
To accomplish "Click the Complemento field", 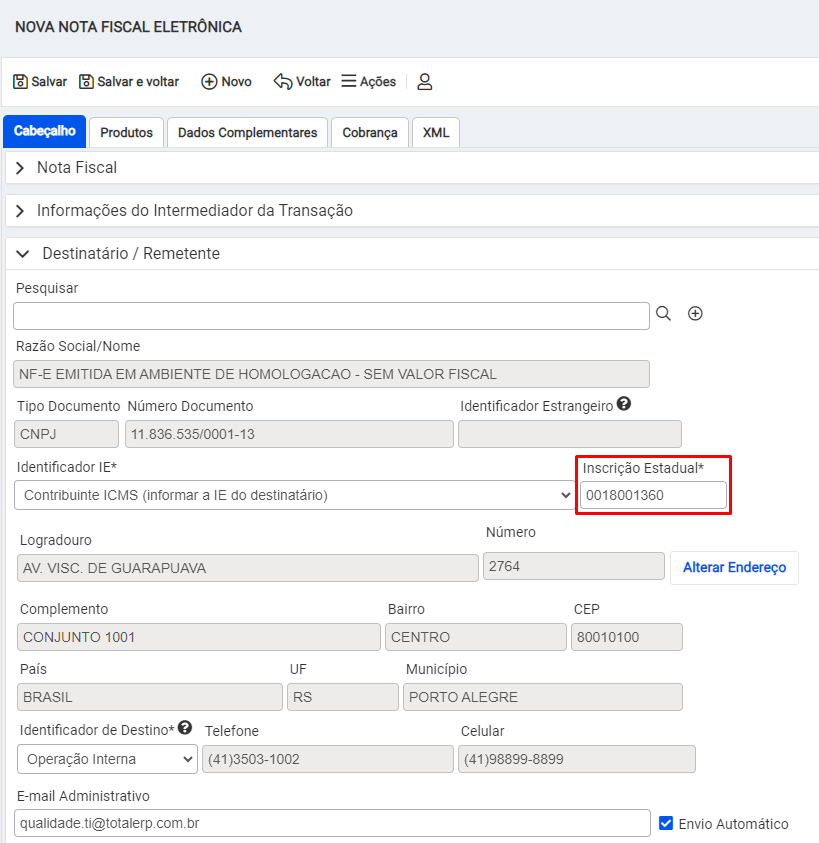I will pyautogui.click(x=199, y=637).
